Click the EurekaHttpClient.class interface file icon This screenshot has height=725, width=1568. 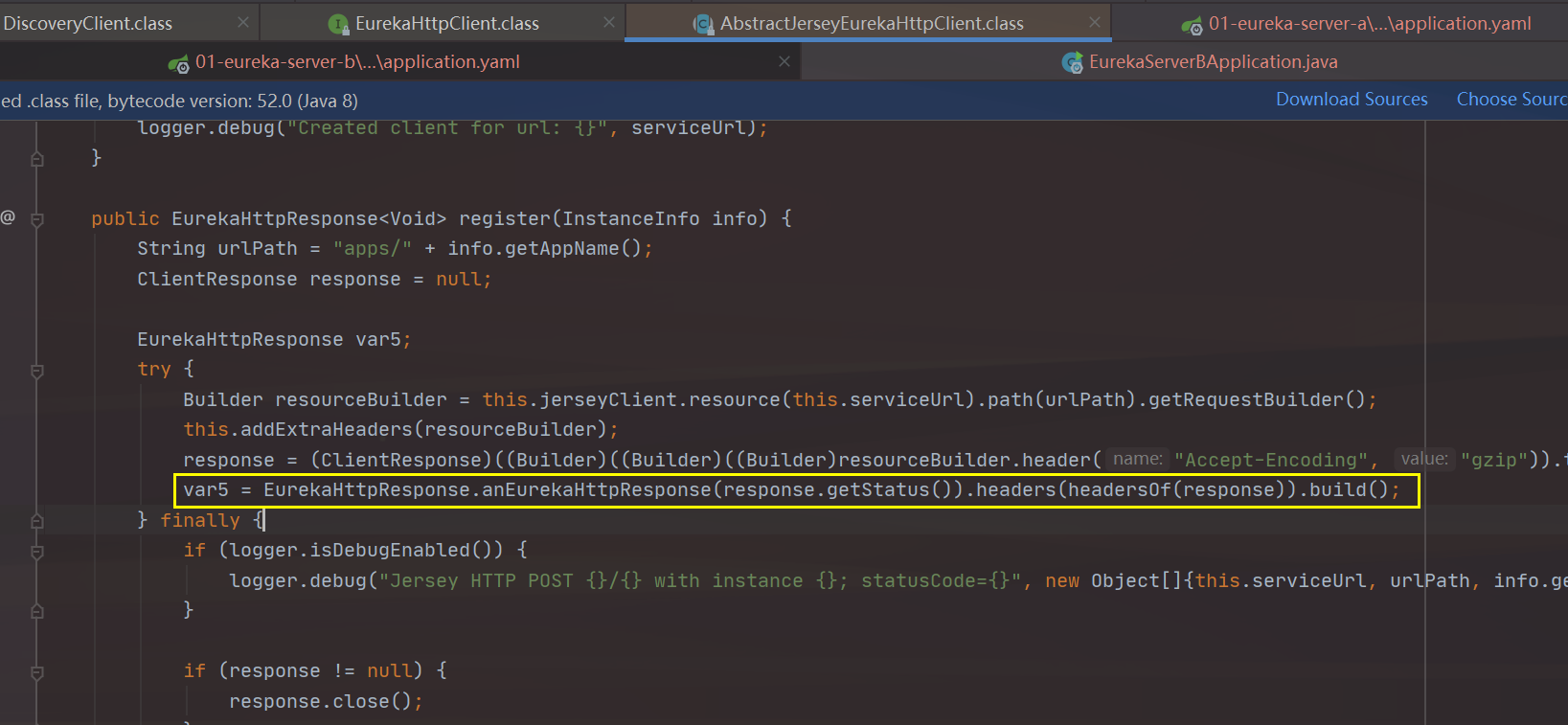338,25
